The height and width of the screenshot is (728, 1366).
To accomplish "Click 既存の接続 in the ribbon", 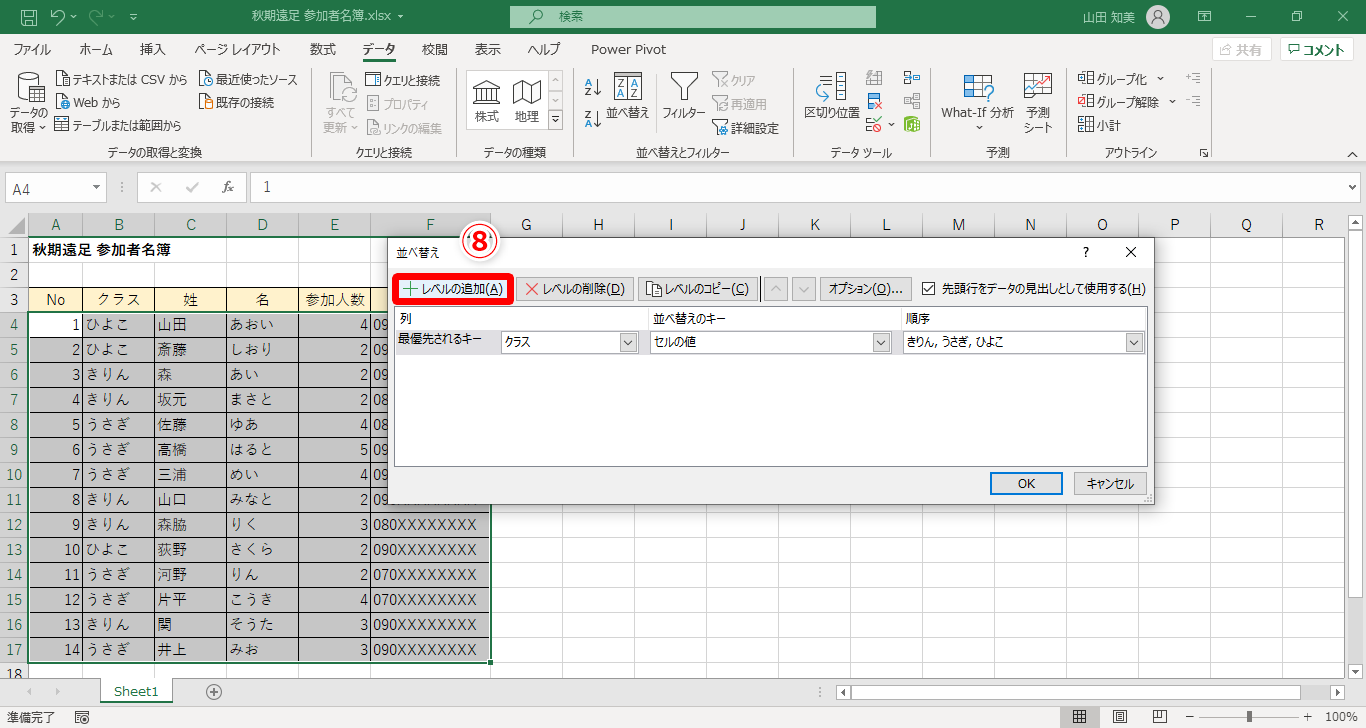I will point(236,102).
